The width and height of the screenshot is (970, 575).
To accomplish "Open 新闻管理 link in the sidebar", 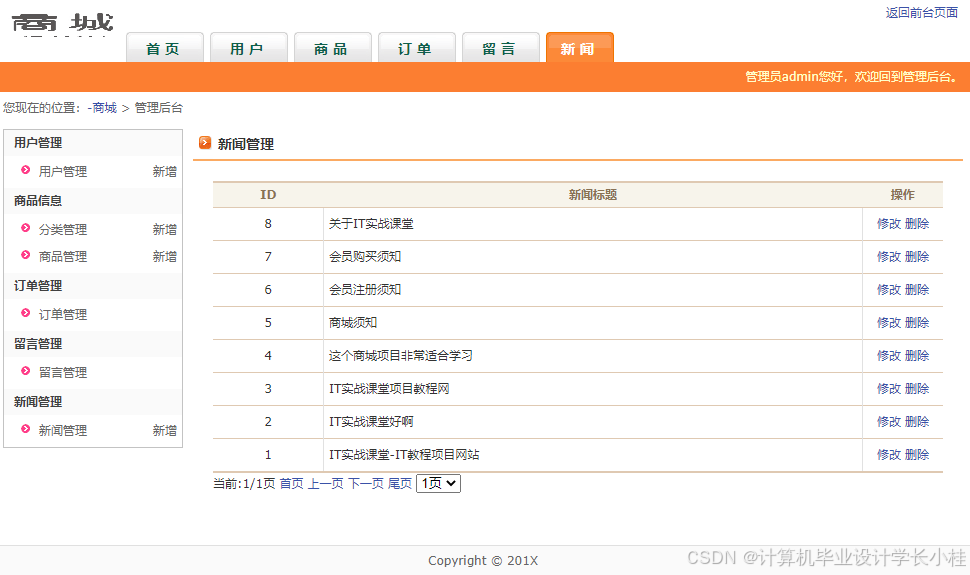I will coord(62,430).
